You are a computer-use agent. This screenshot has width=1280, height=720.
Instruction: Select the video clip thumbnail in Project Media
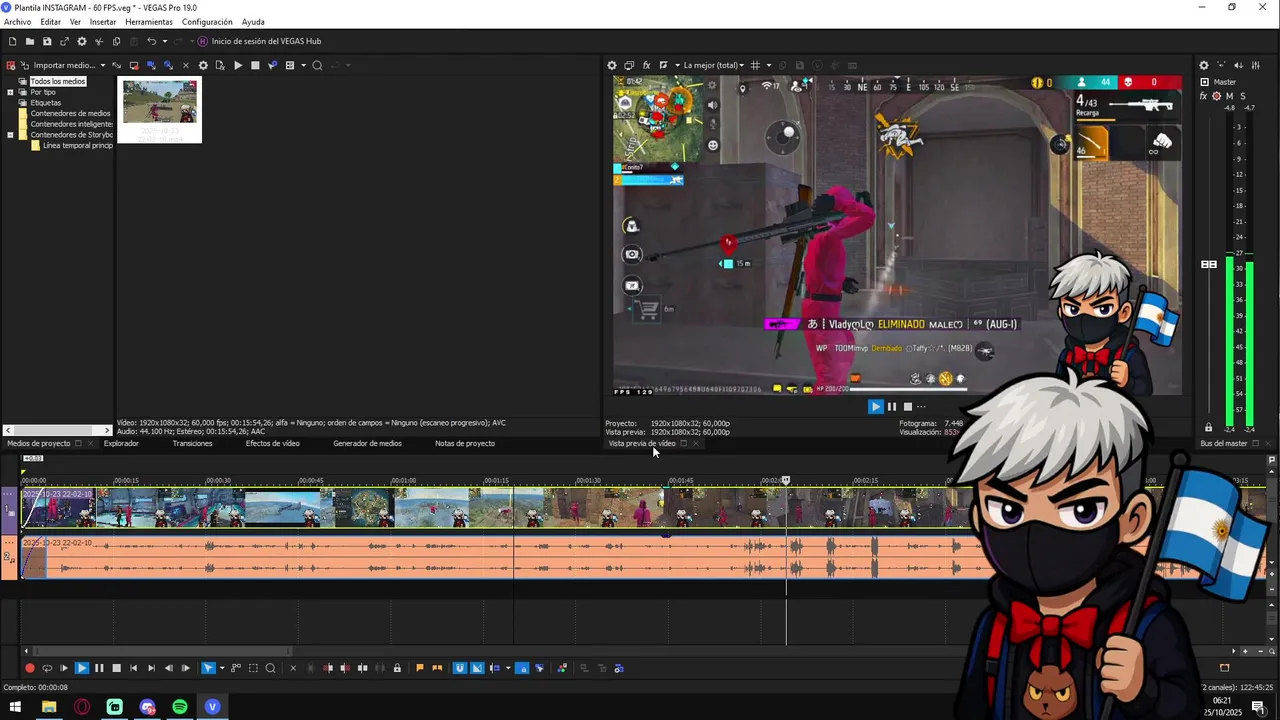point(160,109)
